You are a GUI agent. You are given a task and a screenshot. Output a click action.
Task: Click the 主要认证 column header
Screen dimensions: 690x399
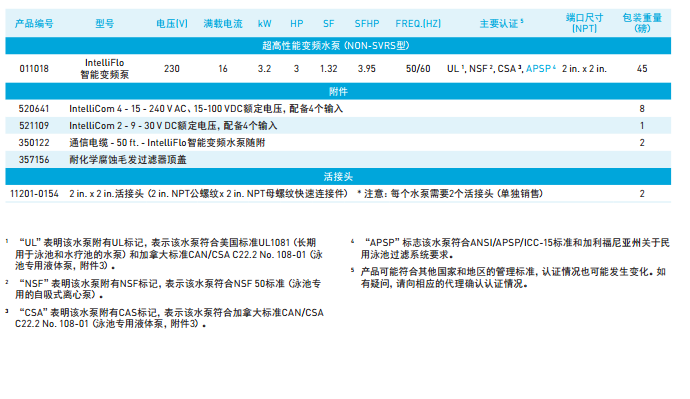pos(501,24)
